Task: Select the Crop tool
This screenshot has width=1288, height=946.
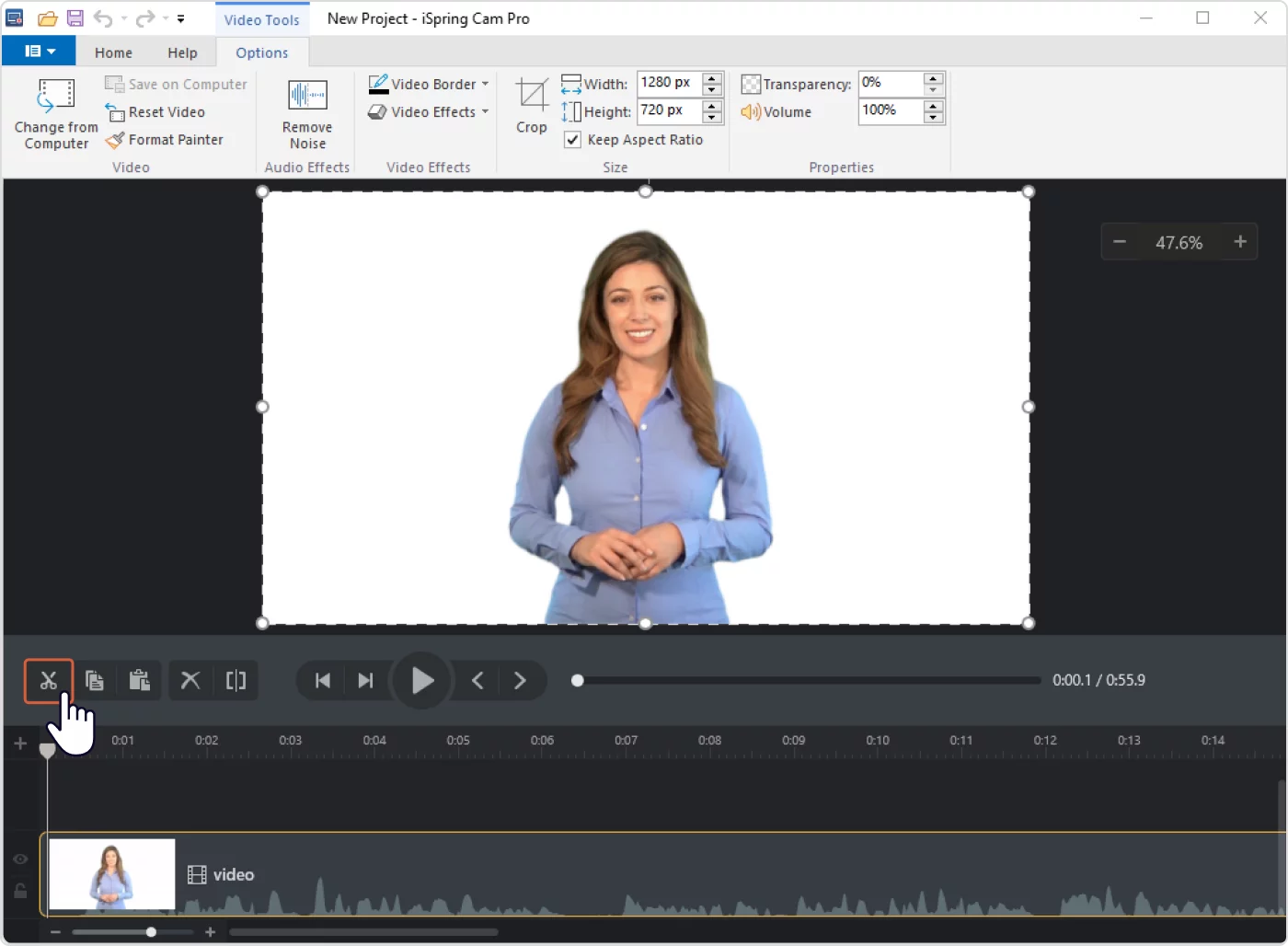Action: click(x=531, y=107)
